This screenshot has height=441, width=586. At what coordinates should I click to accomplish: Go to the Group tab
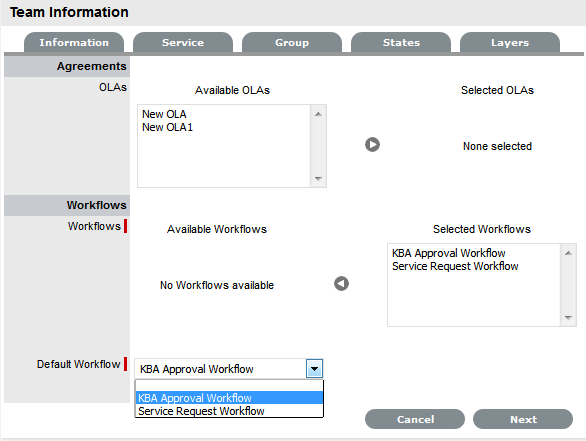[292, 43]
